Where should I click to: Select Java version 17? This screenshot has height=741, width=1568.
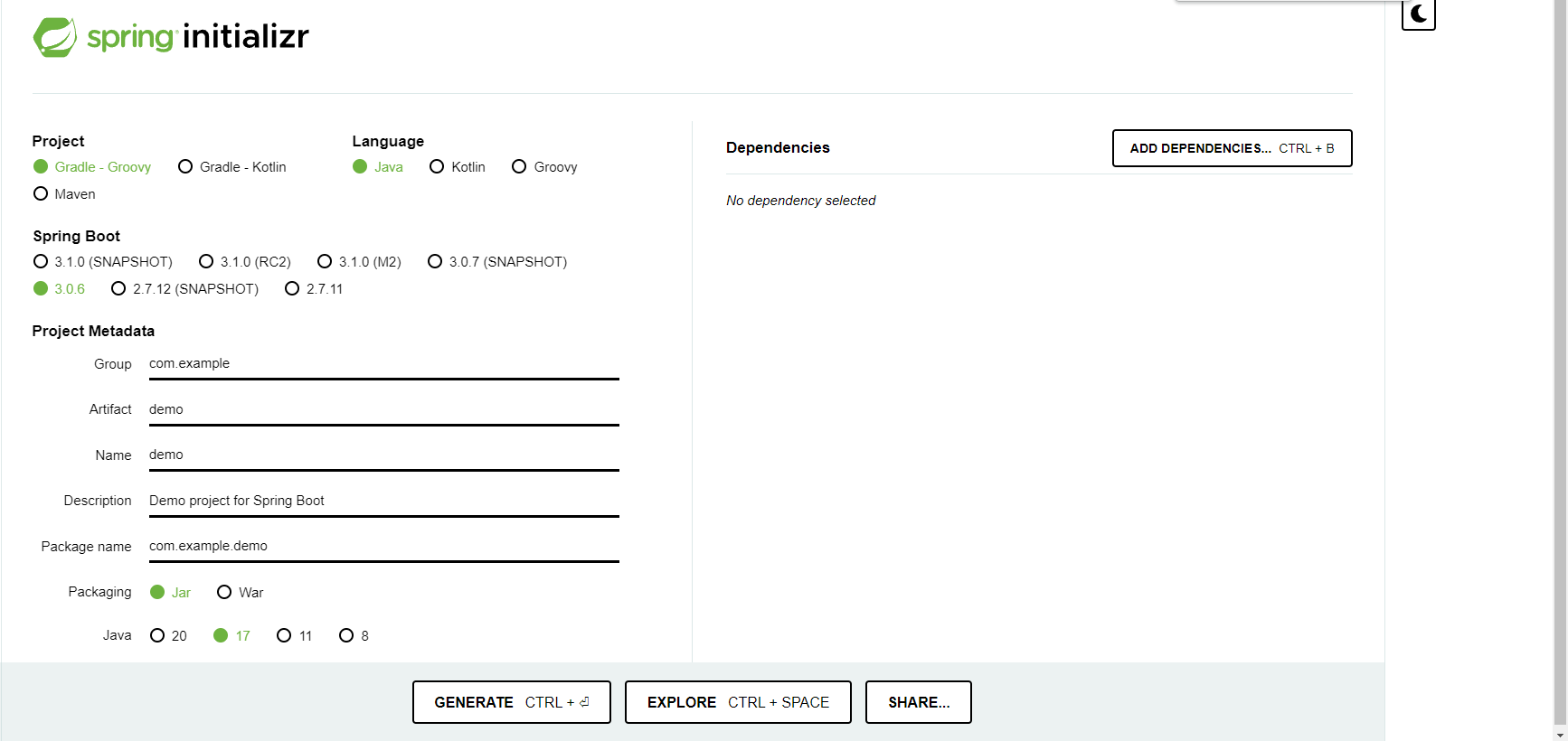coord(231,636)
